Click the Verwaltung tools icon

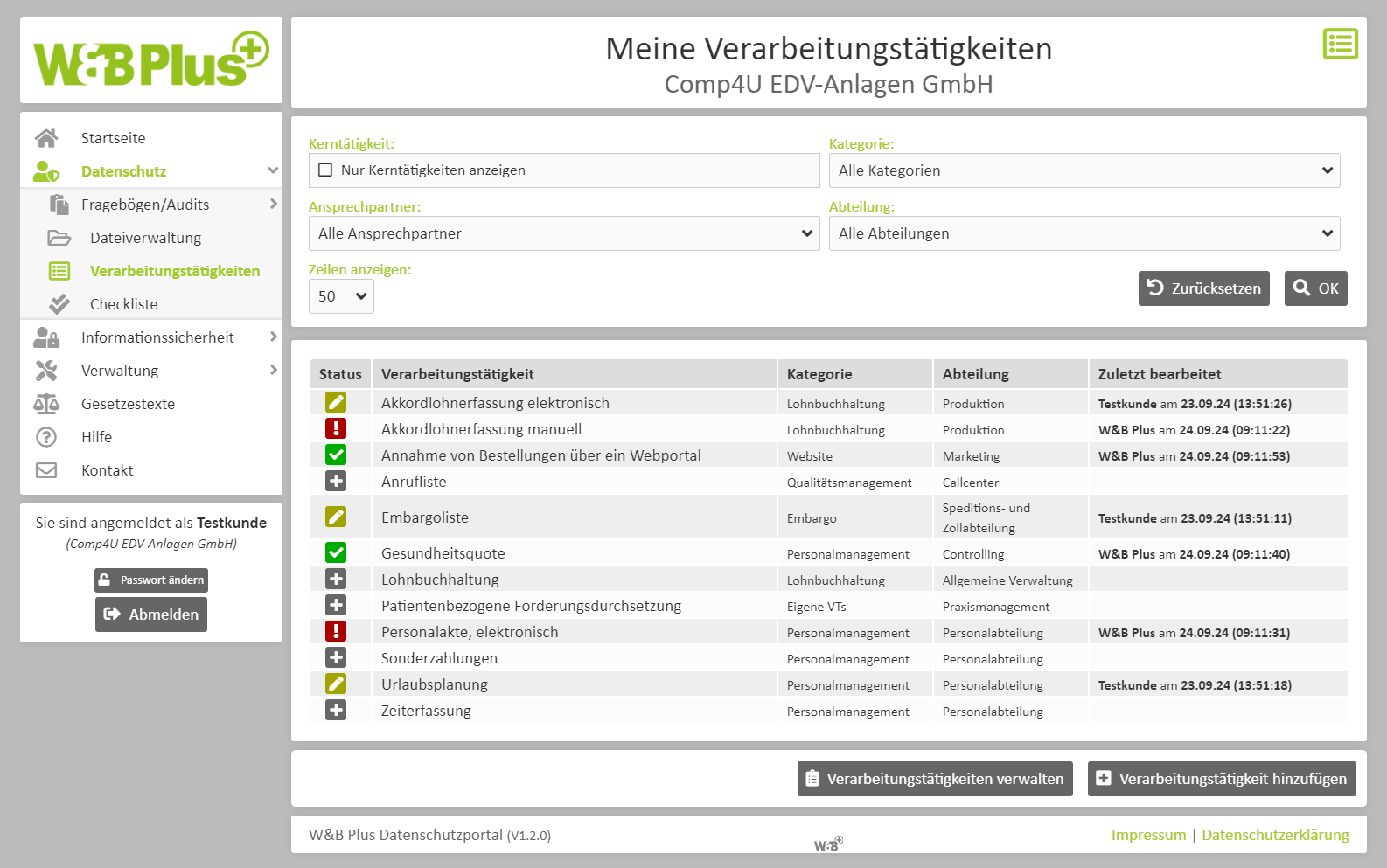tap(46, 371)
